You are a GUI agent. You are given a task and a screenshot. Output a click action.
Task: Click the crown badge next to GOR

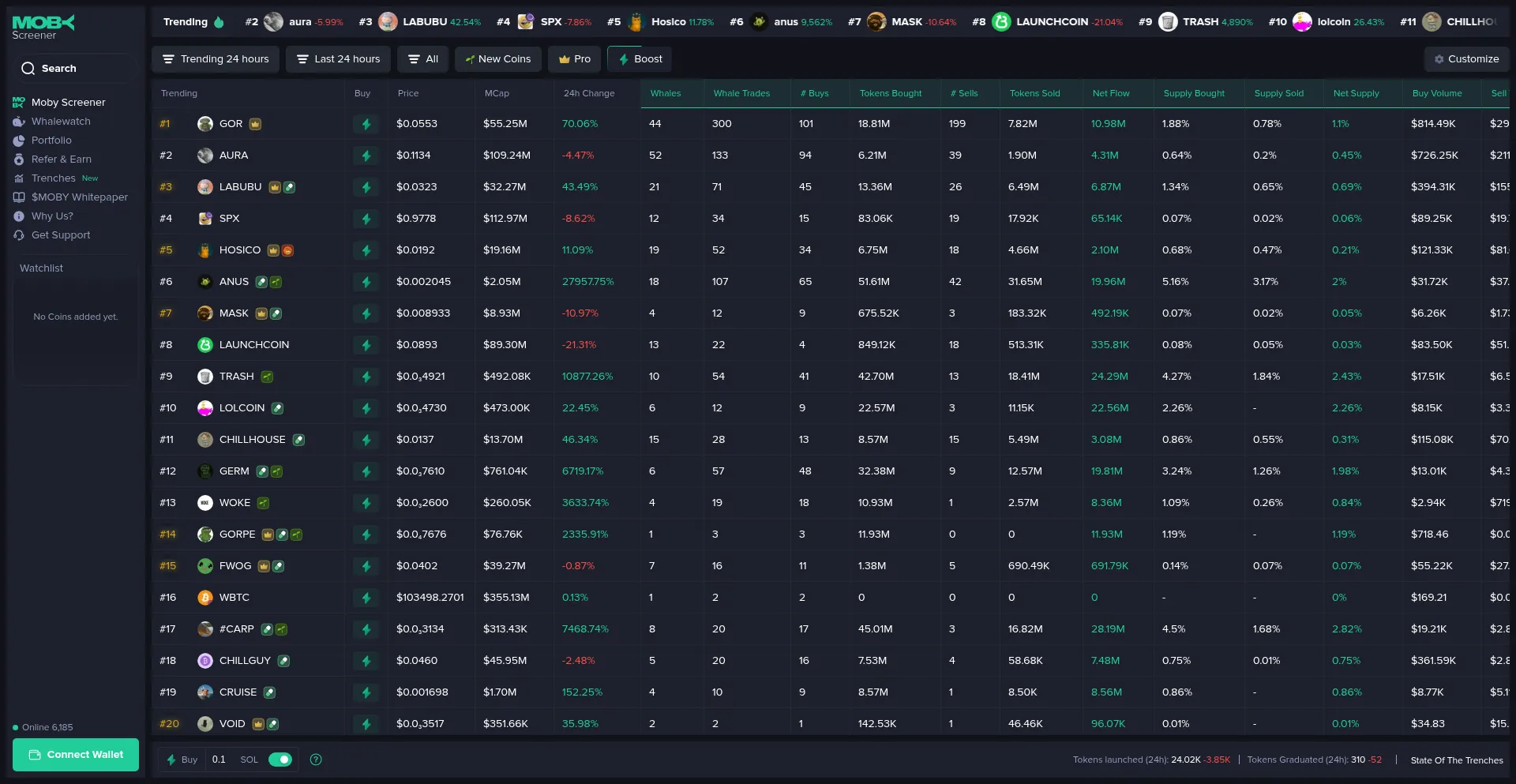tap(255, 124)
